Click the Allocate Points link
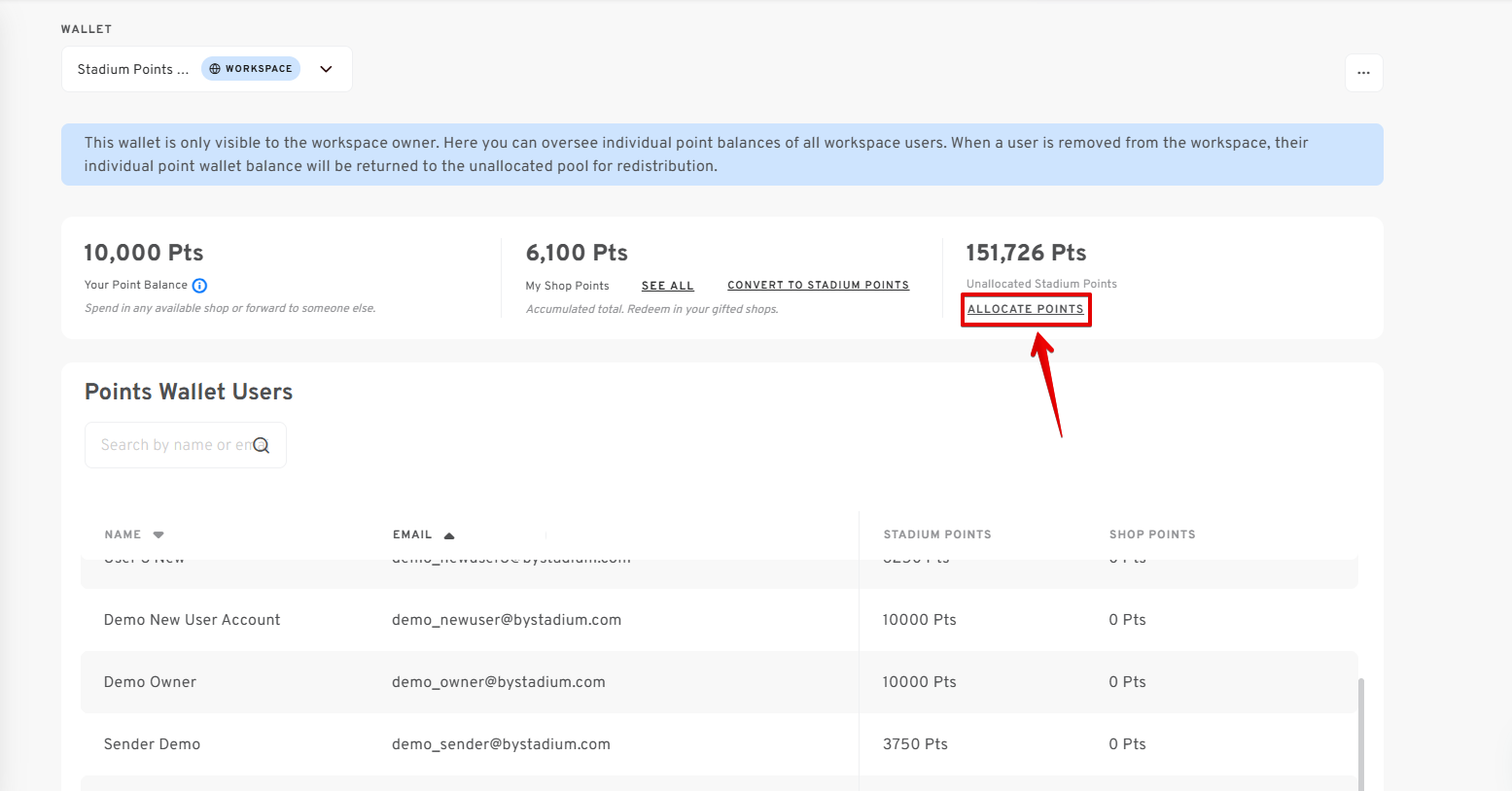The height and width of the screenshot is (791, 1512). (x=1025, y=309)
